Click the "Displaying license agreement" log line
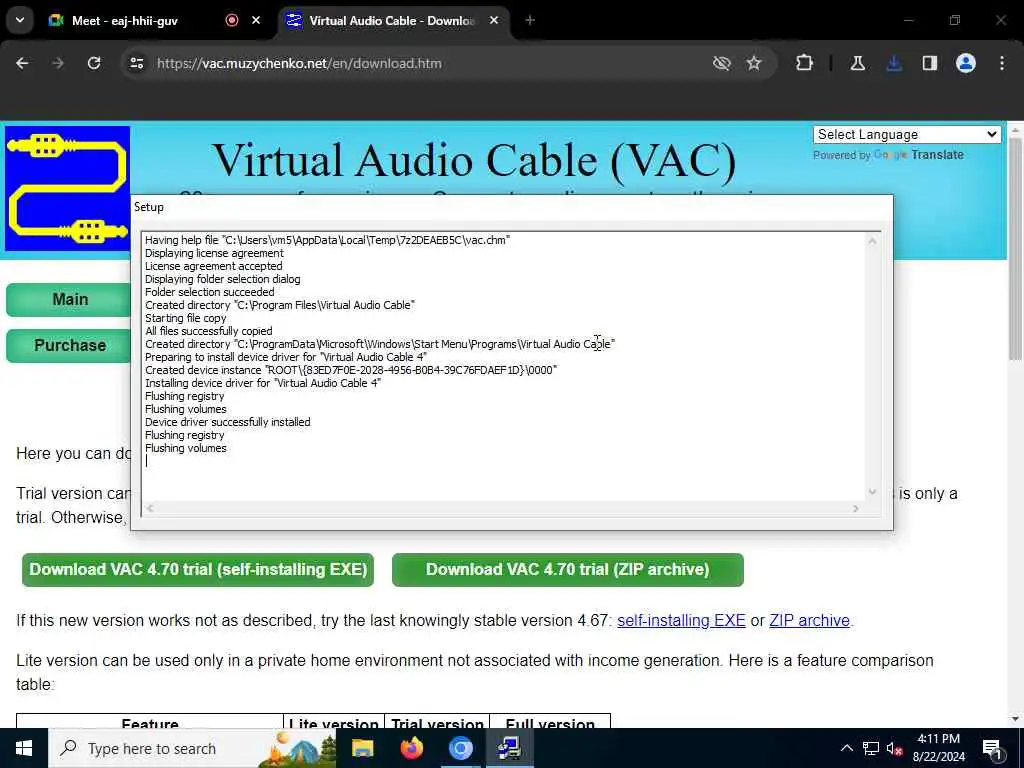Screen dimensions: 1024x768 click(x=214, y=253)
